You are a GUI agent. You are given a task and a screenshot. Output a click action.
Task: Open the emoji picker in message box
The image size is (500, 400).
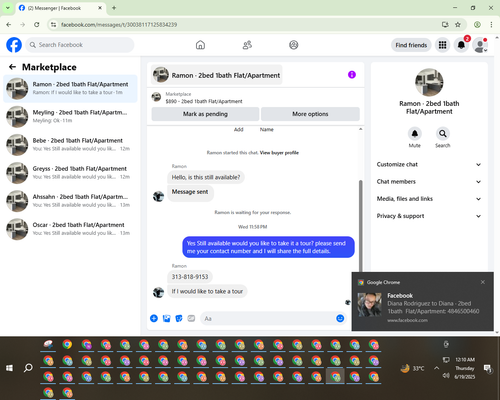point(340,318)
